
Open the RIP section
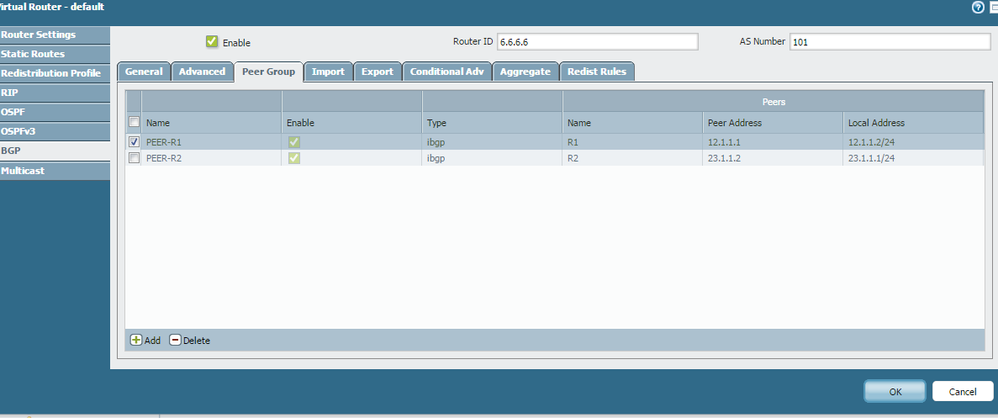(x=55, y=93)
